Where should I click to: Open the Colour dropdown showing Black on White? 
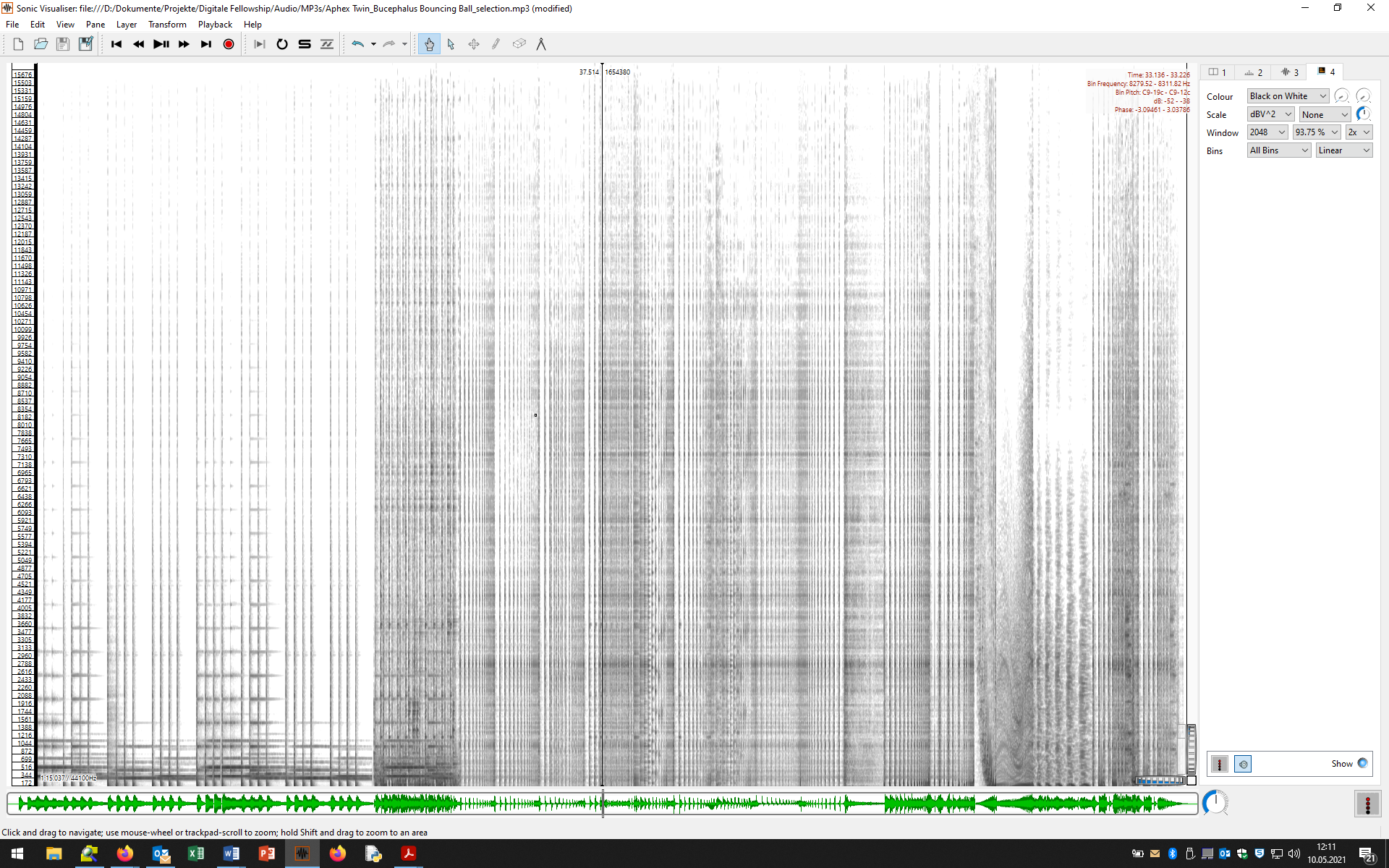[x=1287, y=95]
